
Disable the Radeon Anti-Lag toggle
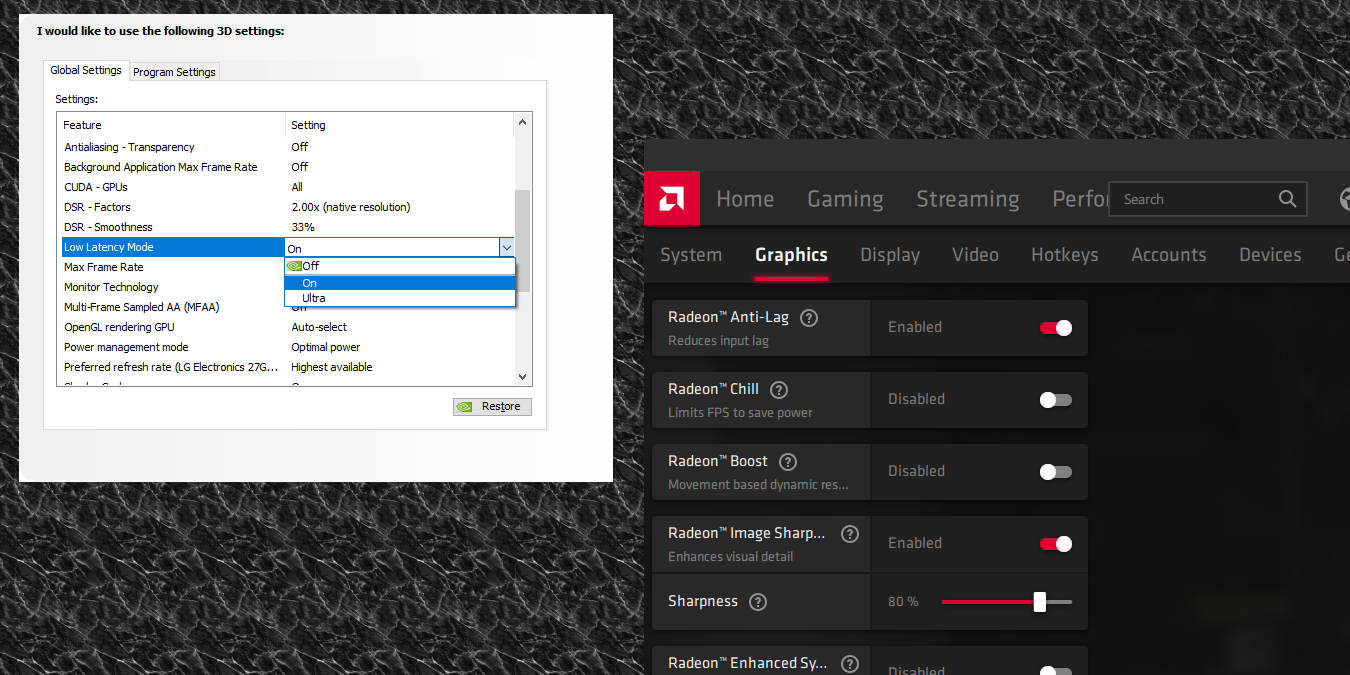tap(1055, 326)
